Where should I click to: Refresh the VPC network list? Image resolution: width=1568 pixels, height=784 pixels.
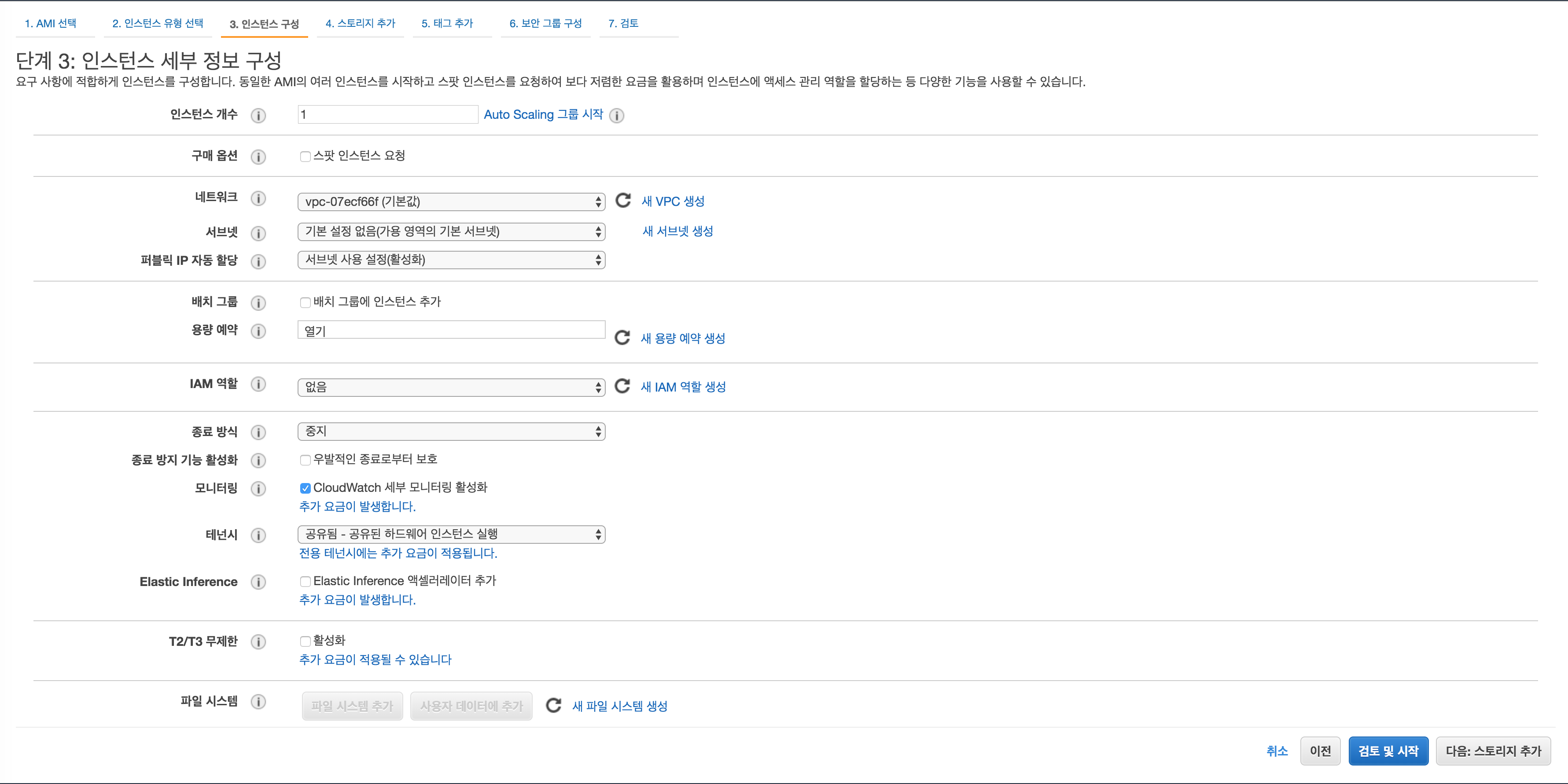(x=623, y=200)
